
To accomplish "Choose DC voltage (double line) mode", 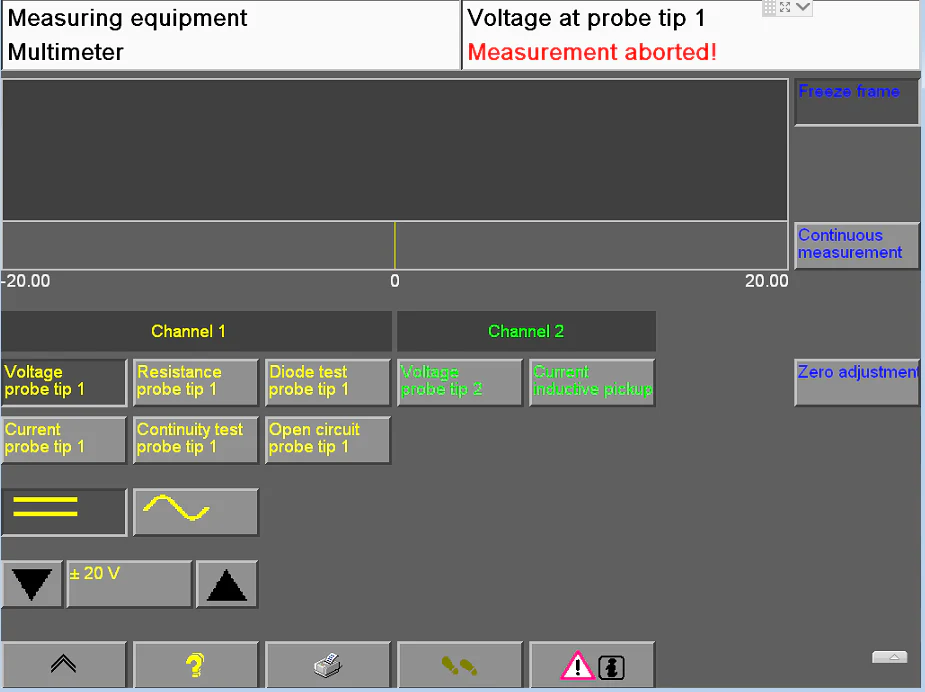I will pos(64,512).
